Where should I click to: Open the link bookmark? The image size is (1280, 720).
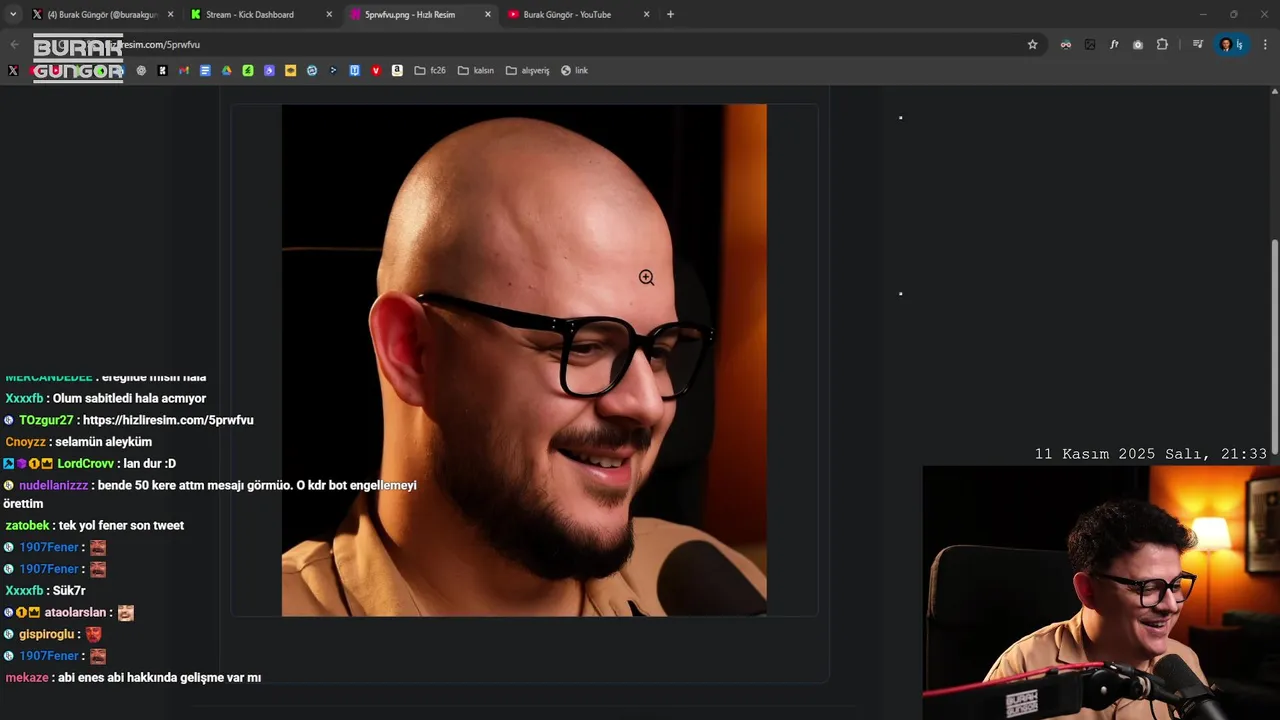tap(574, 70)
